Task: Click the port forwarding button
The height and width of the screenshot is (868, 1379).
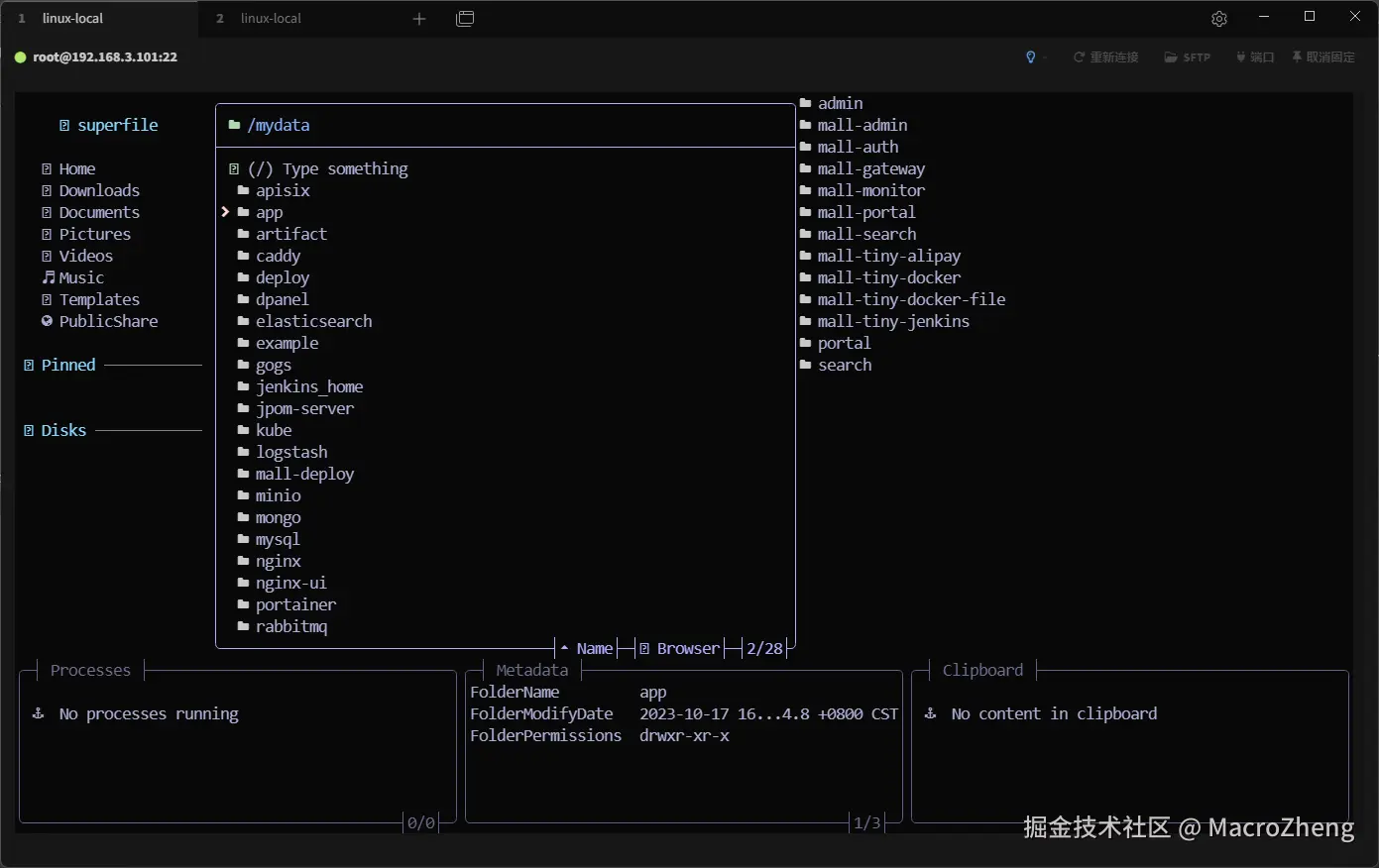Action: (x=1254, y=57)
